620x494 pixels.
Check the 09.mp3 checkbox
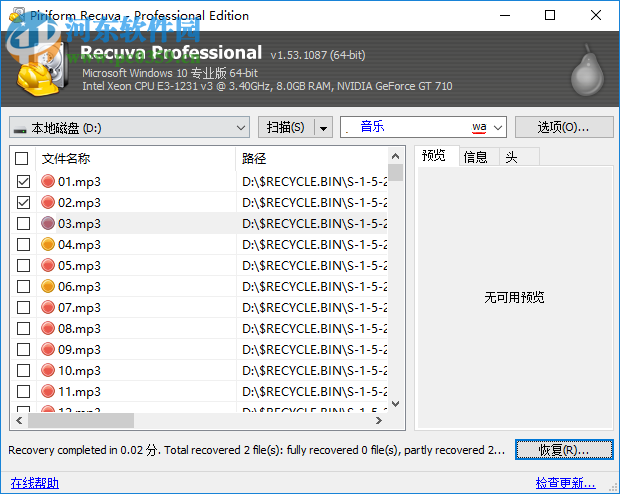click(x=23, y=349)
